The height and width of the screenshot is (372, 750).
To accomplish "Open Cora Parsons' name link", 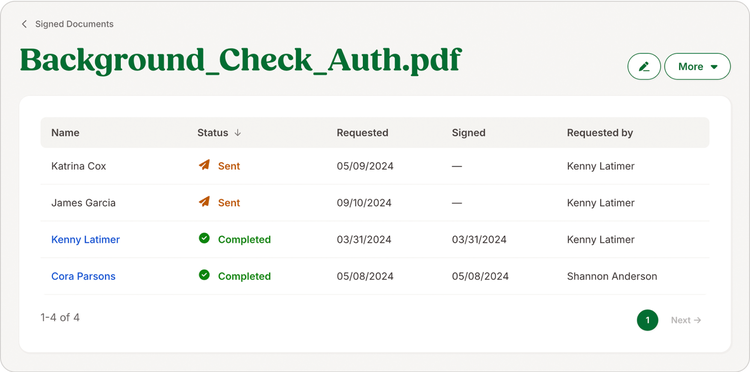I will pos(83,276).
